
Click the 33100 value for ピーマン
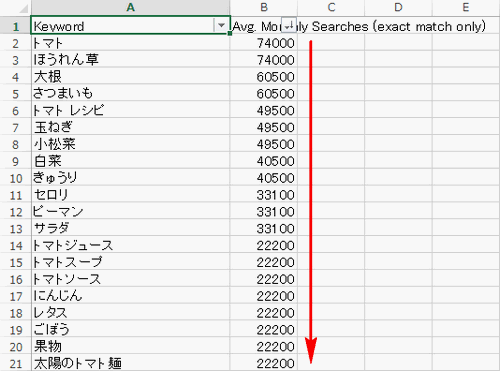coord(264,212)
